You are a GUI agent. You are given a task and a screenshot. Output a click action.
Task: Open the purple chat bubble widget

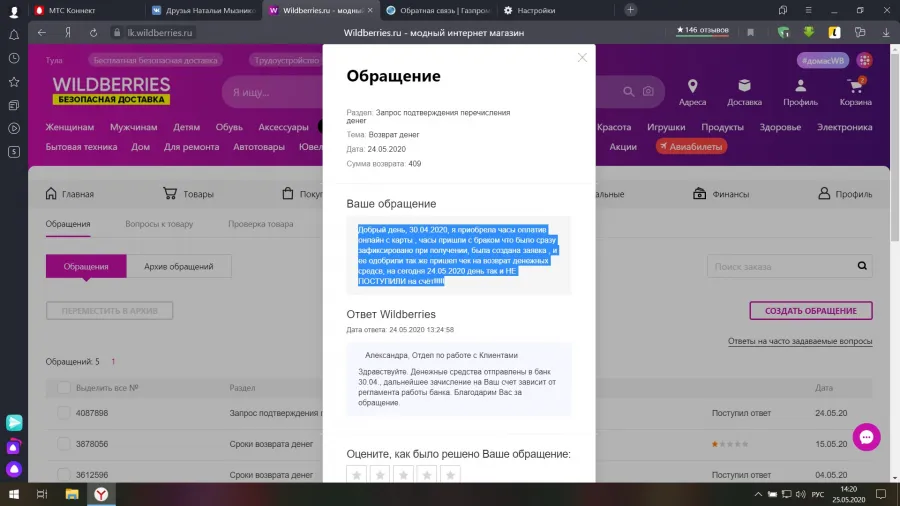[866, 437]
